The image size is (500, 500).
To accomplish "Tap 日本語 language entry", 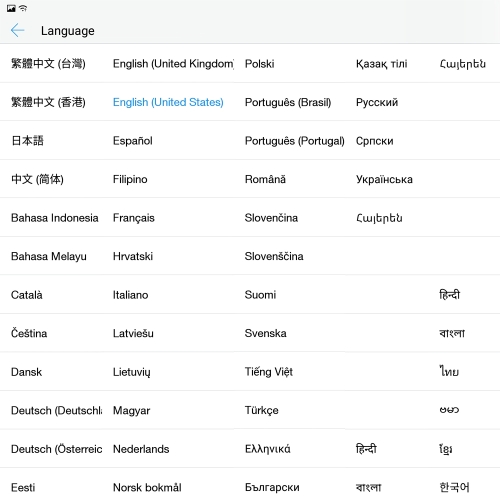I will coord(27,141).
